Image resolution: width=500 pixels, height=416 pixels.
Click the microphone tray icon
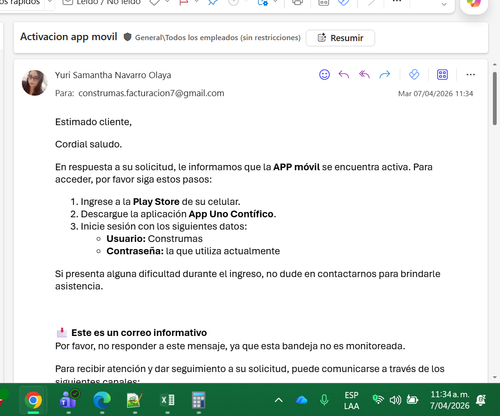pyautogui.click(x=324, y=400)
